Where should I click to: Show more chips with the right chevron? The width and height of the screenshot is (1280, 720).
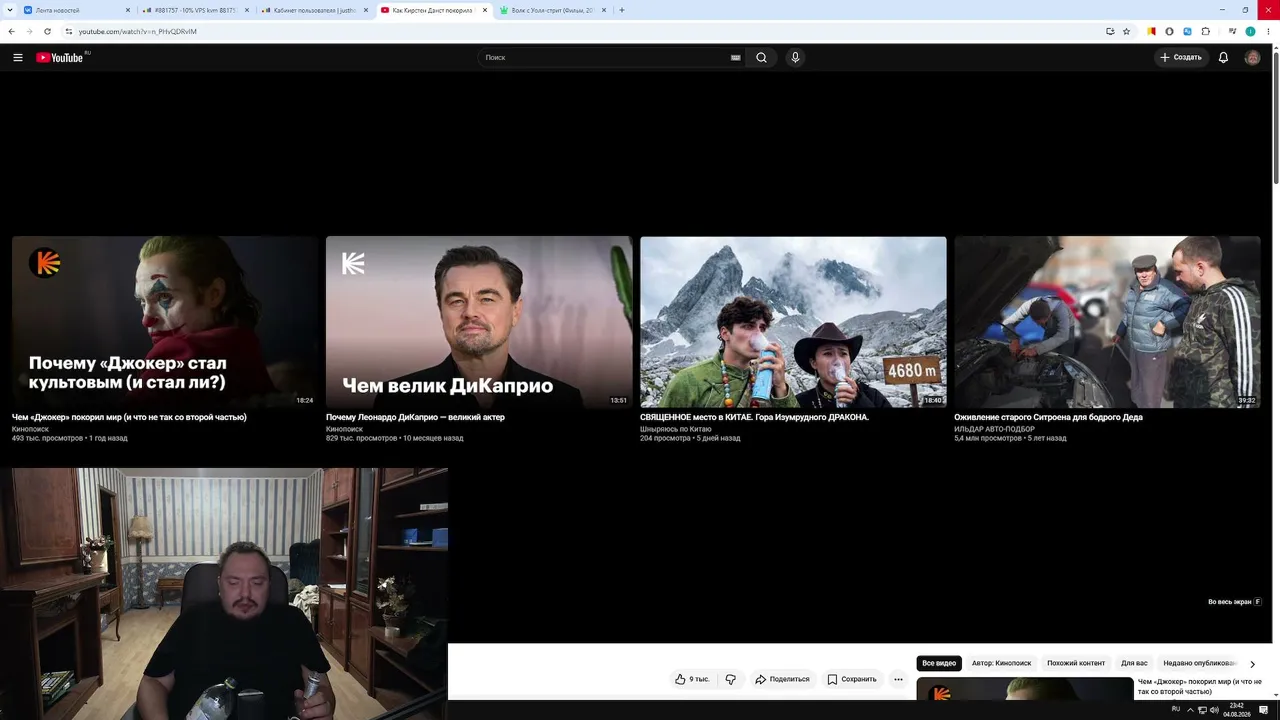tap(1252, 664)
